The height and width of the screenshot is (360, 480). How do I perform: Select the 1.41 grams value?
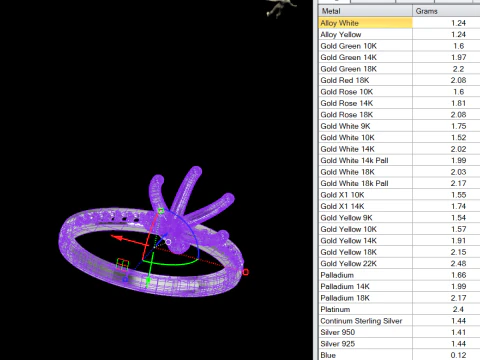click(x=458, y=332)
